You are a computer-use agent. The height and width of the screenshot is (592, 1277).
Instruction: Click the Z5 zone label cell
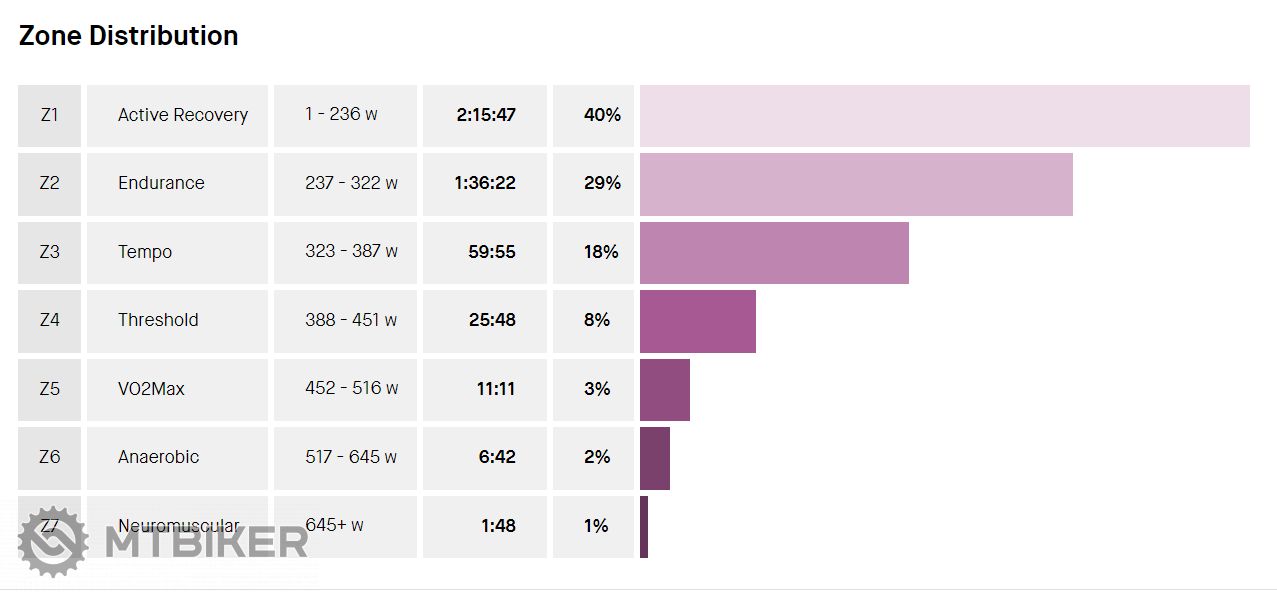coord(49,389)
